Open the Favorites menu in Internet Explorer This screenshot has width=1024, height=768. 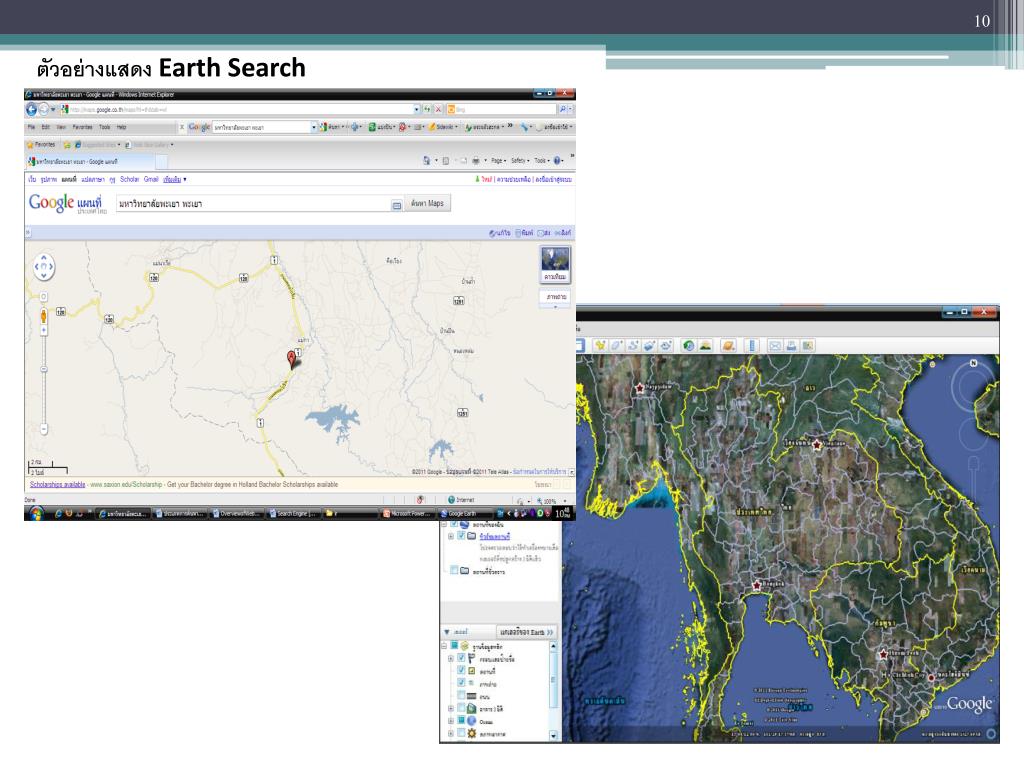[82, 127]
